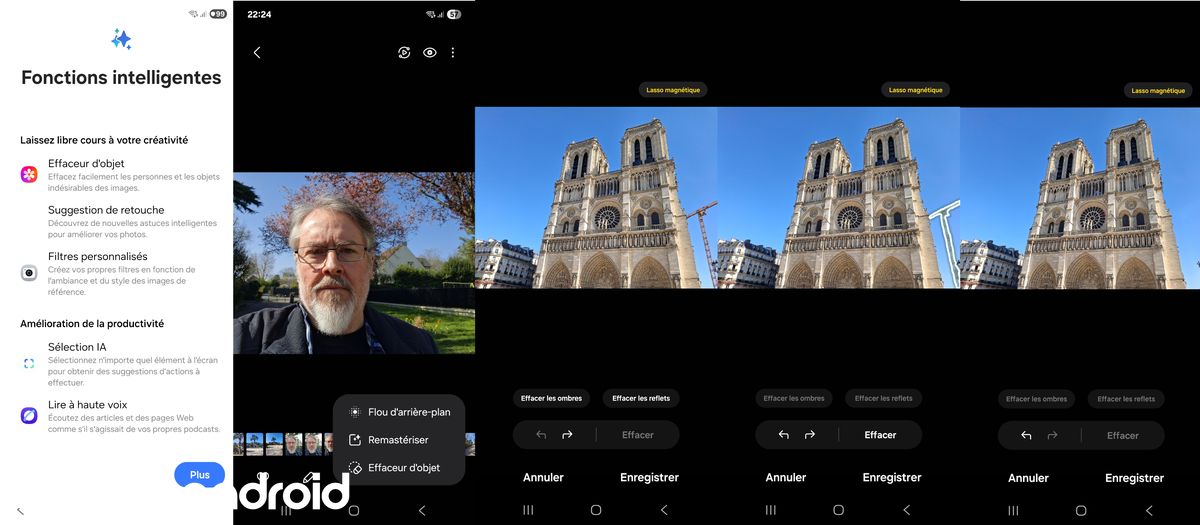Toggle Effacer les reflets on the unhighlighted-crane screen
Image resolution: width=1200 pixels, height=525 pixels.
tap(641, 398)
